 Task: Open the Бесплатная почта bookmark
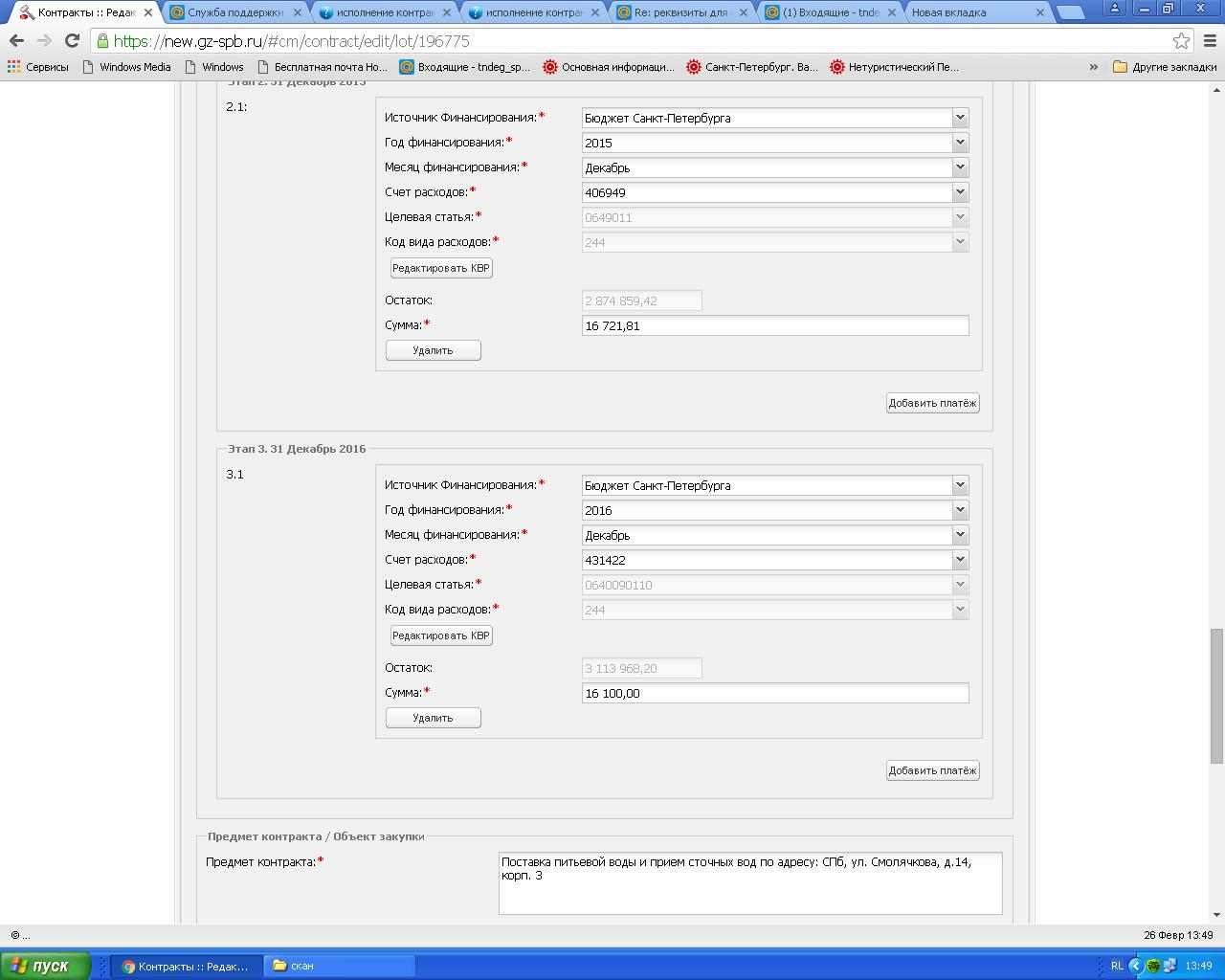323,67
